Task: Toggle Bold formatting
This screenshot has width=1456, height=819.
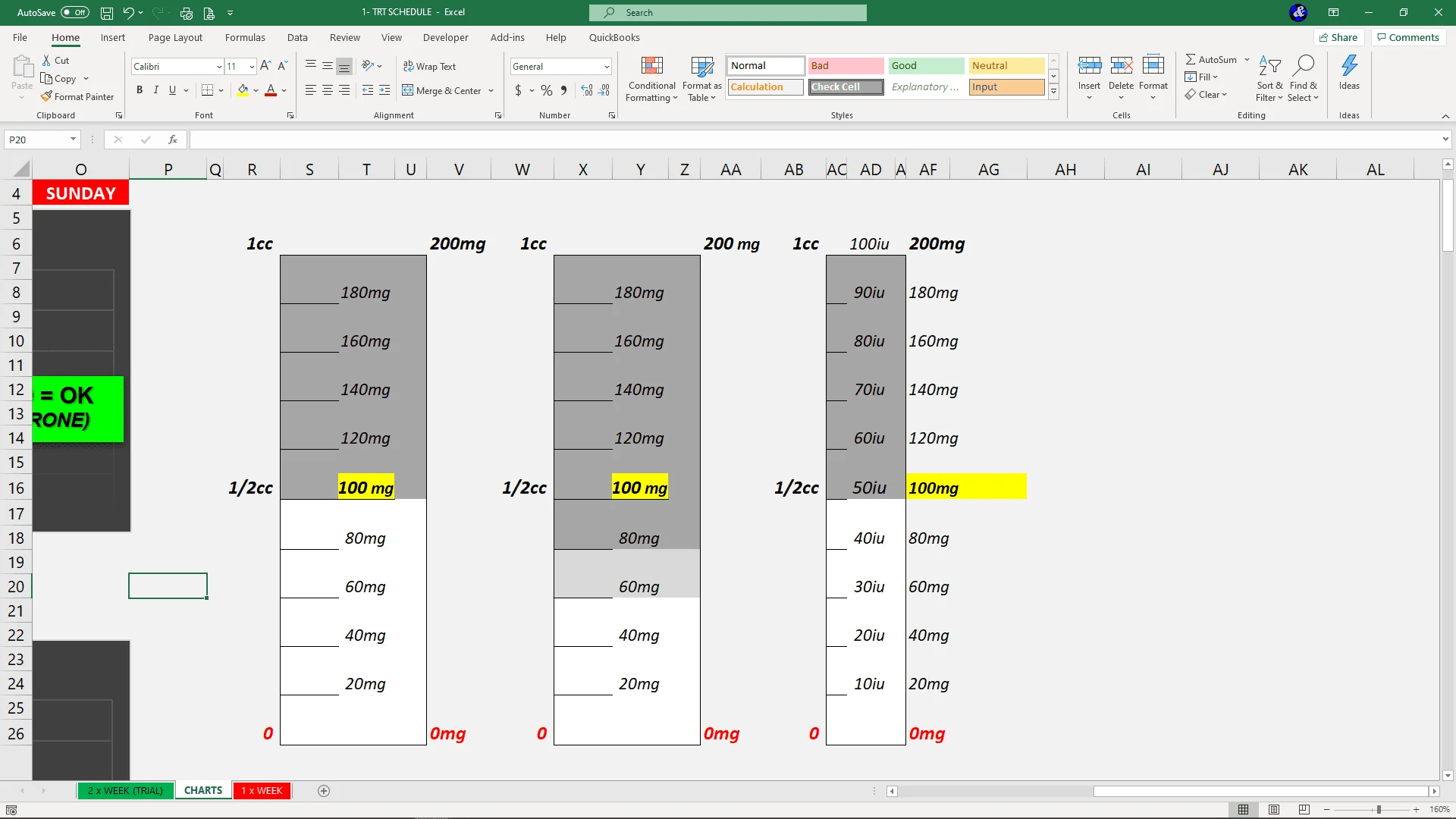Action: click(x=140, y=90)
